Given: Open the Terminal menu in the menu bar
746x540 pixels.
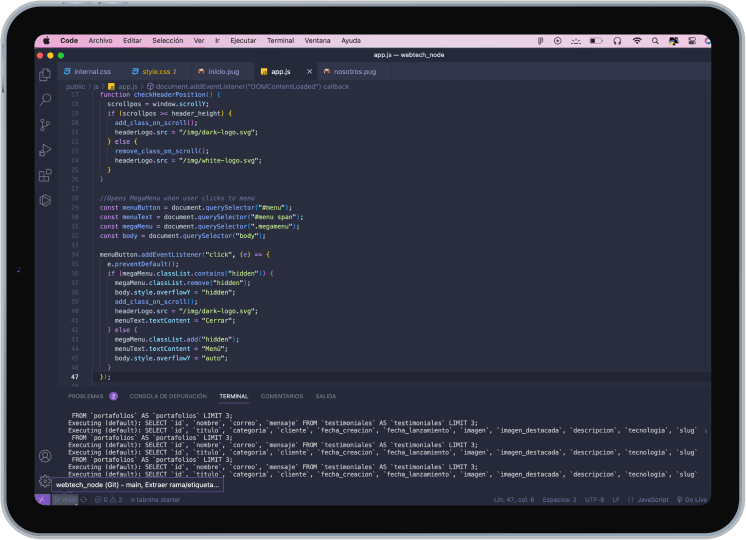Looking at the screenshot, I should [280, 41].
